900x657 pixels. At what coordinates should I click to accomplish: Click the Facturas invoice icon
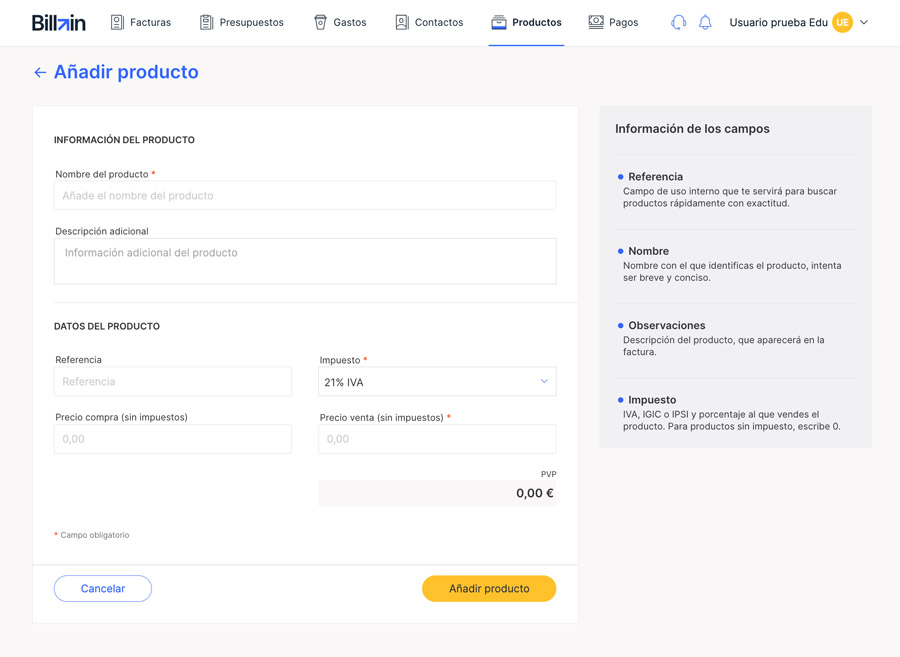point(117,22)
